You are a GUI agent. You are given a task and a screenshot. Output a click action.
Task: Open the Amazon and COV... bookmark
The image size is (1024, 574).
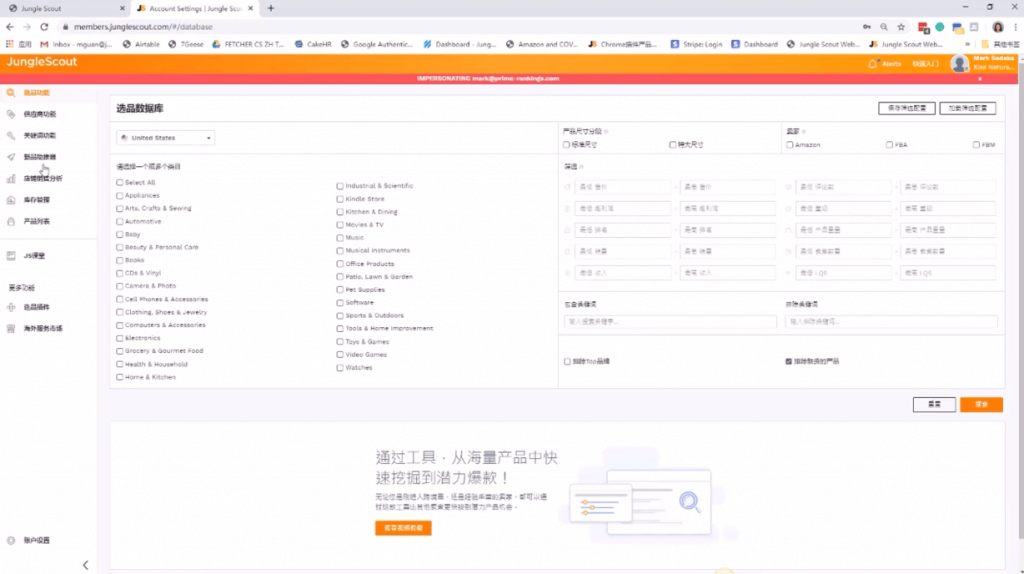tap(541, 44)
